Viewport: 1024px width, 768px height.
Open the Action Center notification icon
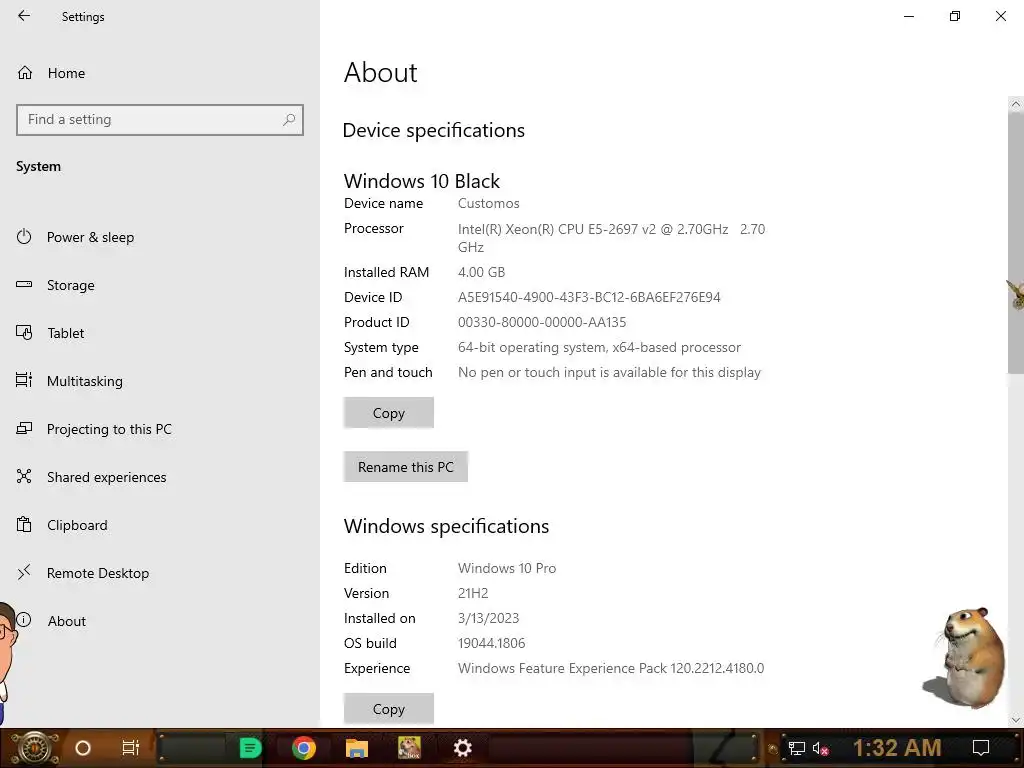coord(981,748)
